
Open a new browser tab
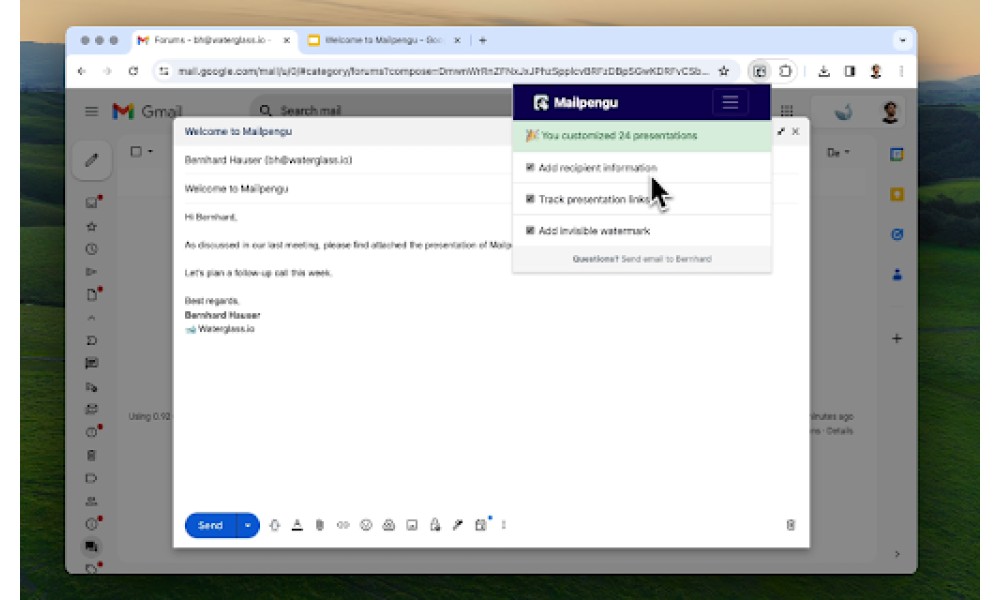(x=483, y=40)
